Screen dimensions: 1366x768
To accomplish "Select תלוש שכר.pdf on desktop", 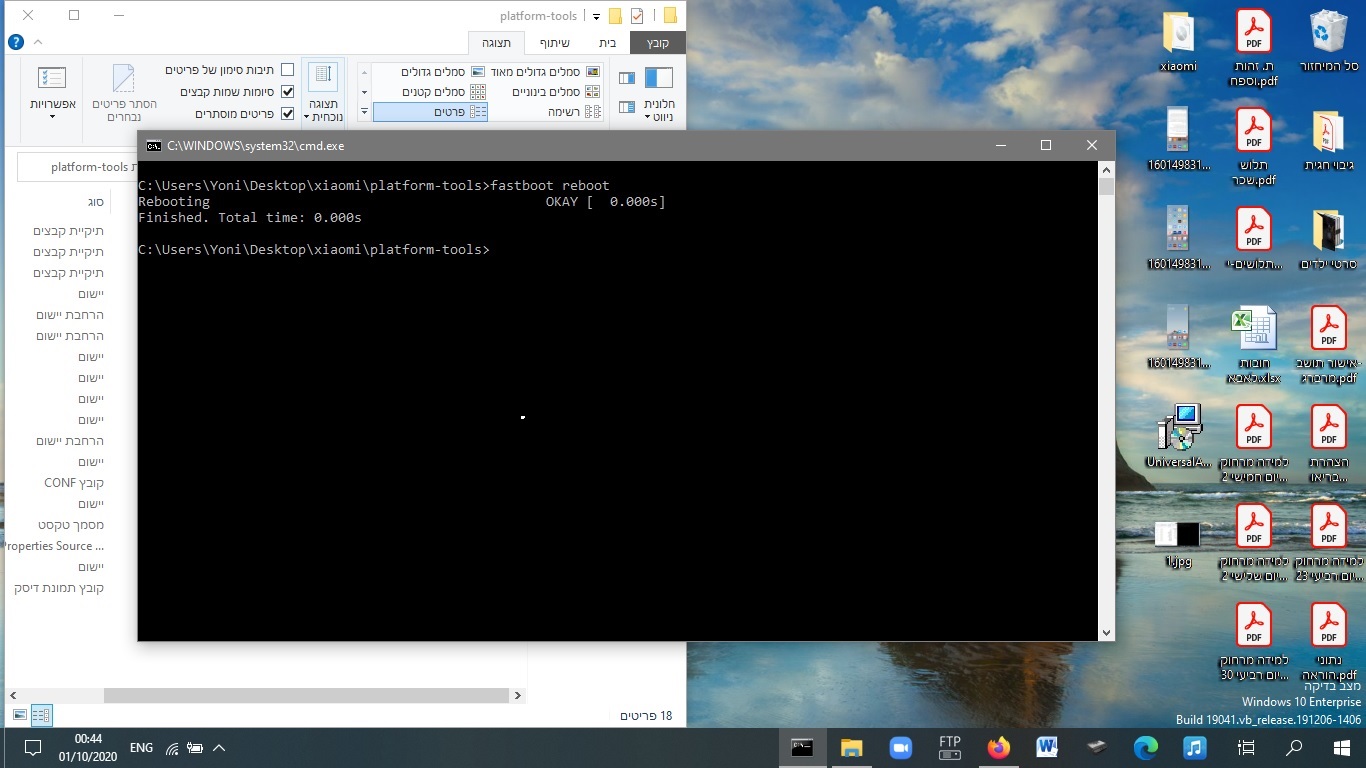I will pyautogui.click(x=1253, y=147).
